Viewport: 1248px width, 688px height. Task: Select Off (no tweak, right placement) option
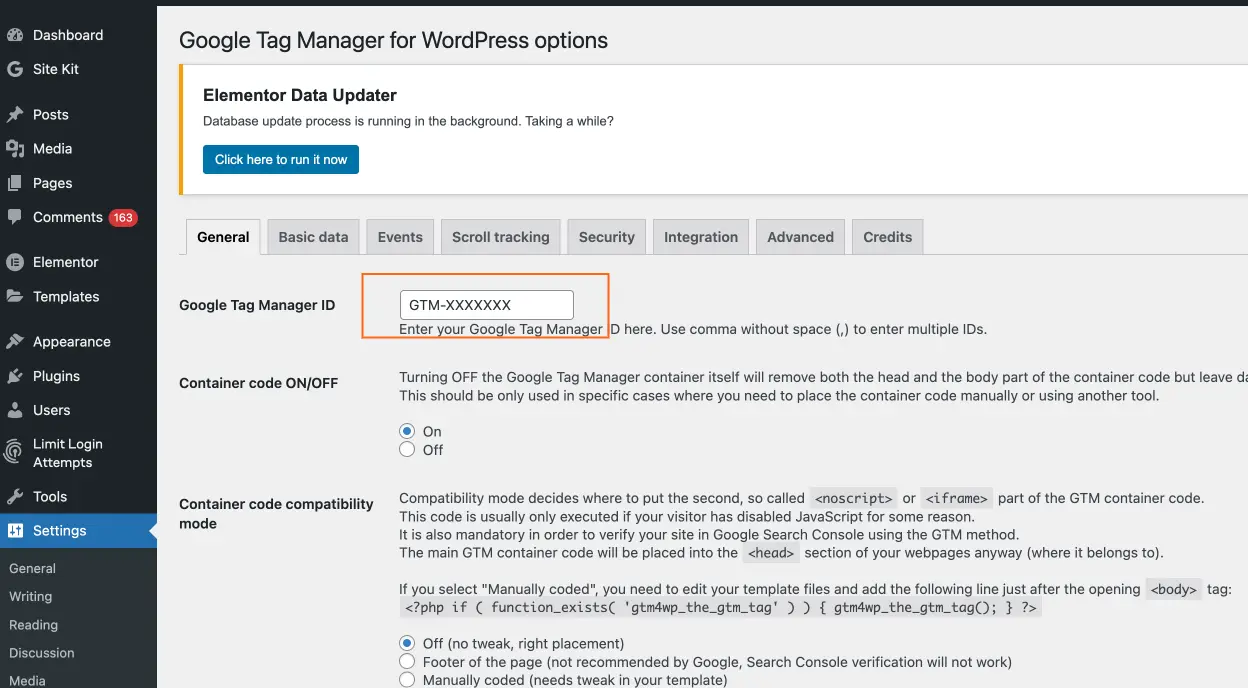[x=407, y=643]
